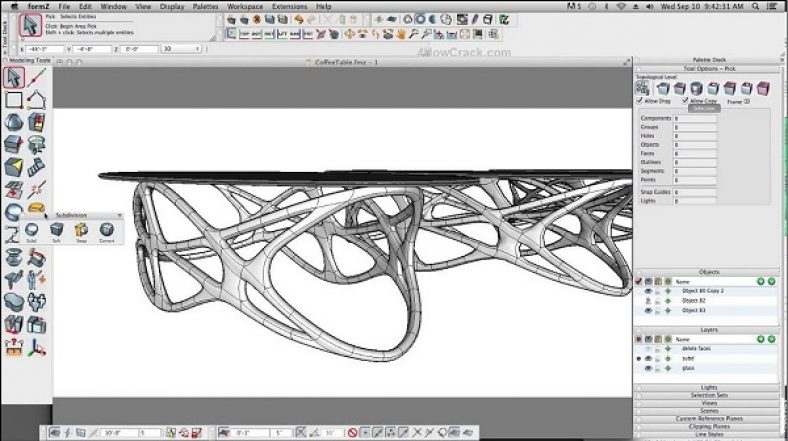Select the Swap subdivision tool icon
This screenshot has width=788, height=441.
pyautogui.click(x=82, y=229)
